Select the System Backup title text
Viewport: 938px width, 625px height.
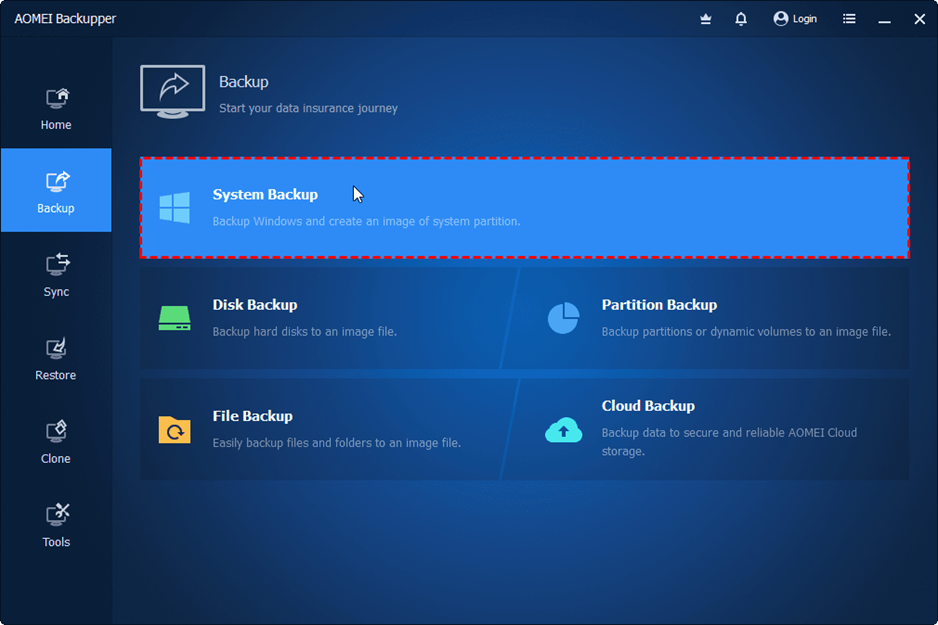tap(265, 195)
